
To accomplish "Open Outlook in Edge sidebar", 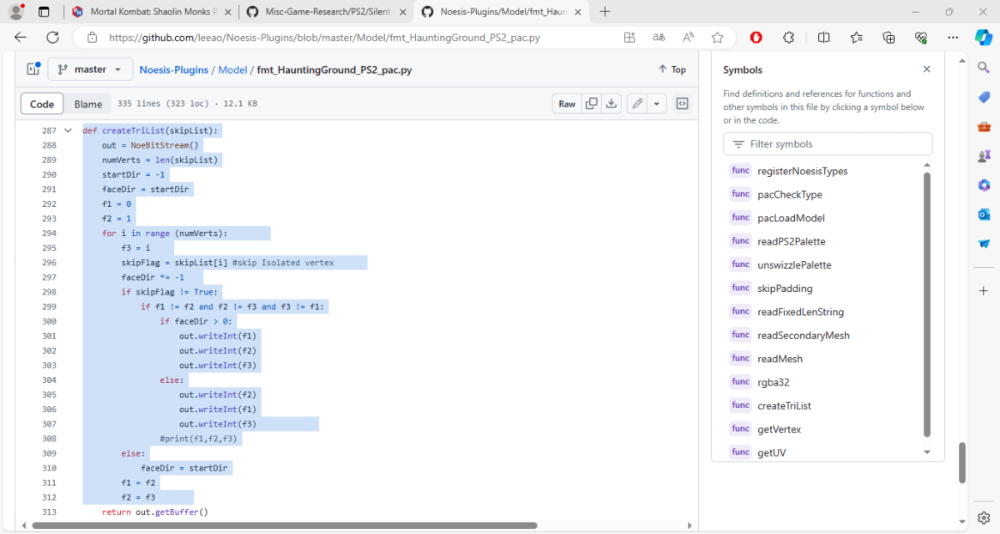I will 983,214.
